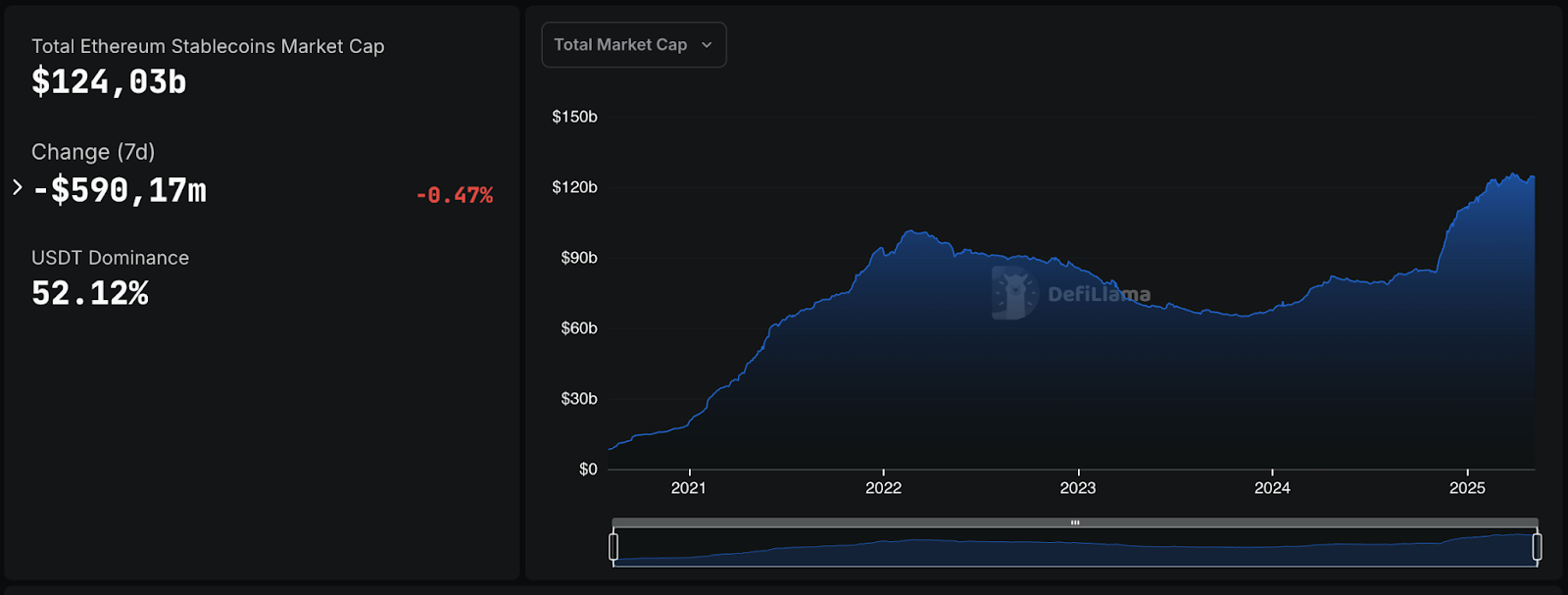Click the Total Ethereum Stablecoins Market Cap heading
Viewport: 1568px width, 595px height.
tap(208, 46)
